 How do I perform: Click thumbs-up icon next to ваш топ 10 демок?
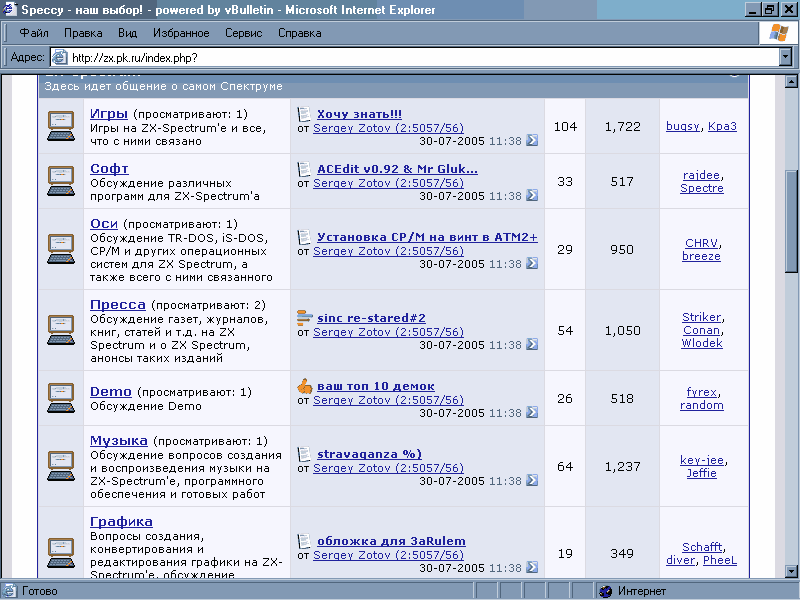pos(305,386)
